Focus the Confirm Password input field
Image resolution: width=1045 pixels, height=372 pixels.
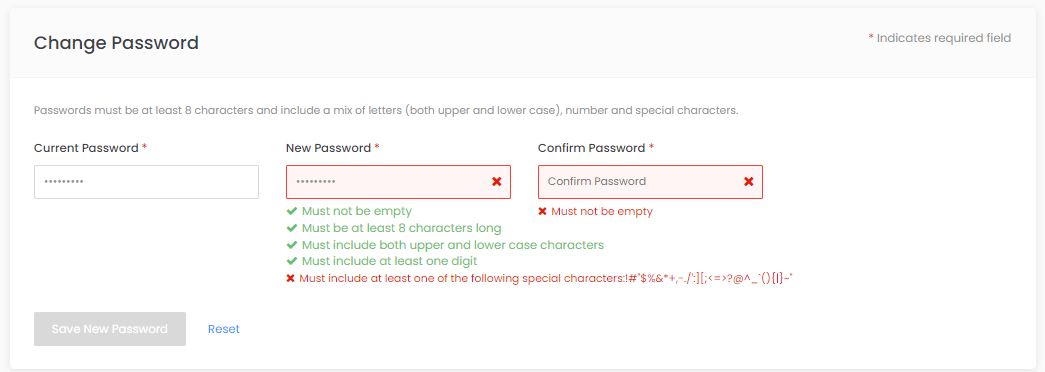click(650, 182)
